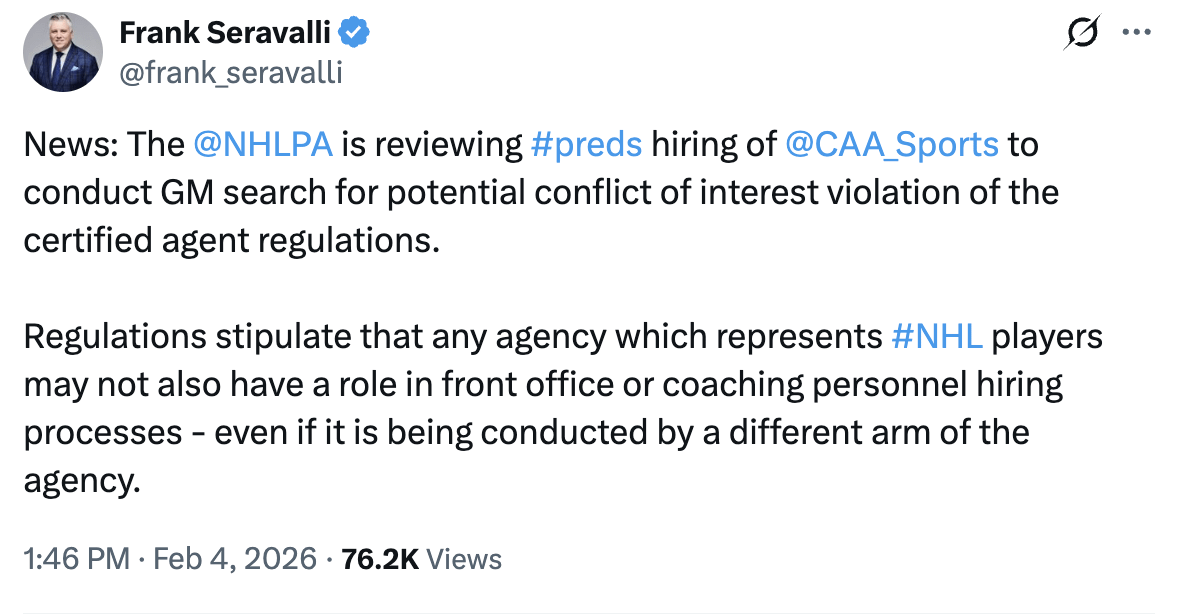Summon Grok via the slash-circle icon

pos(1083,31)
